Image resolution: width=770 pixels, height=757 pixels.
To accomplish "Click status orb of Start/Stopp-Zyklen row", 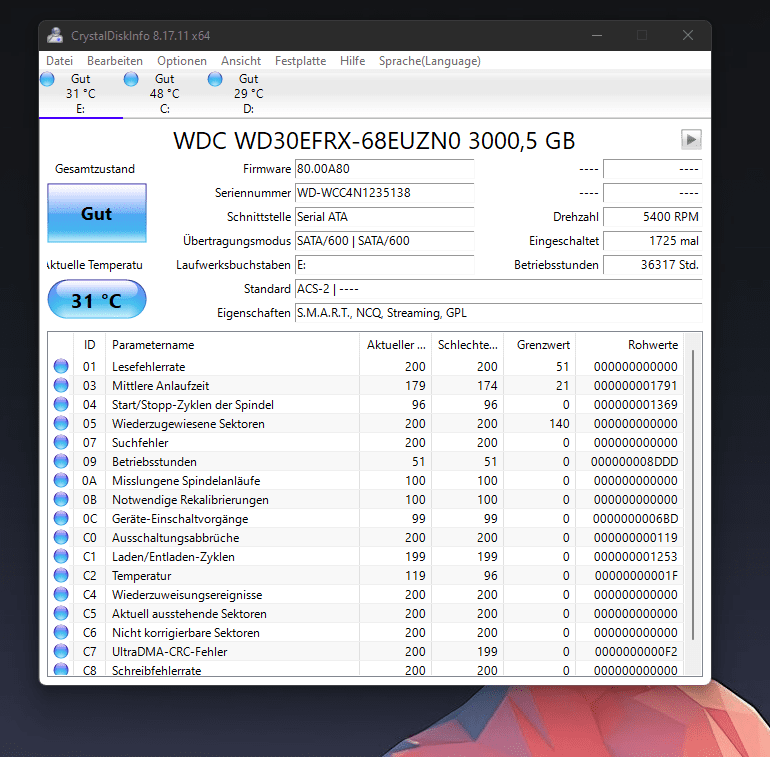I will click(x=61, y=405).
